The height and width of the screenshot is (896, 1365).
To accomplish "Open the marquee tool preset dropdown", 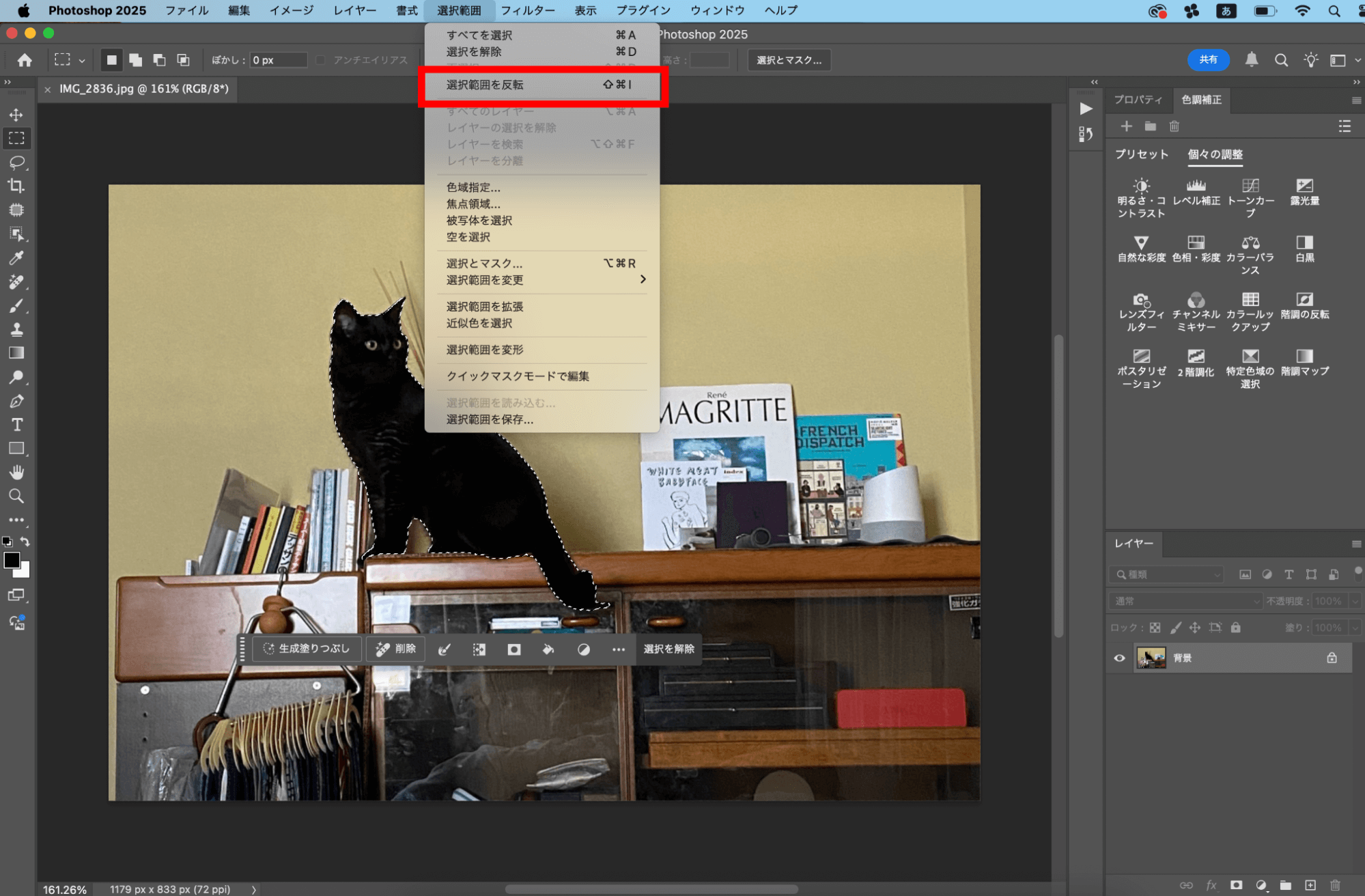I will click(81, 60).
